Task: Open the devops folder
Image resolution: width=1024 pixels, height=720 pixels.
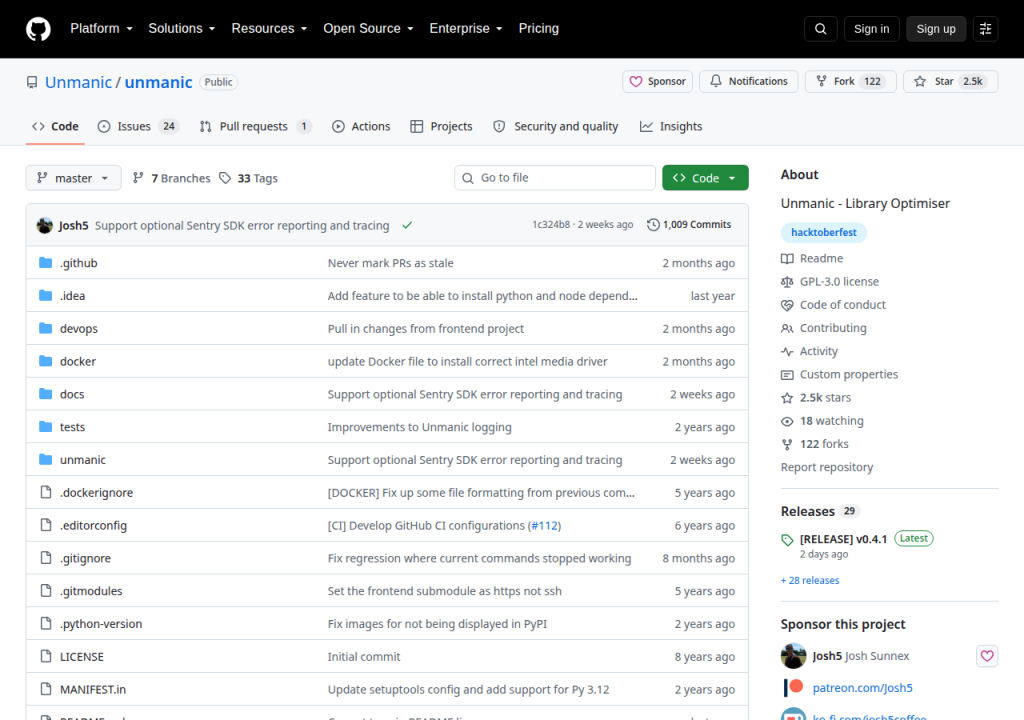Action: [78, 329]
